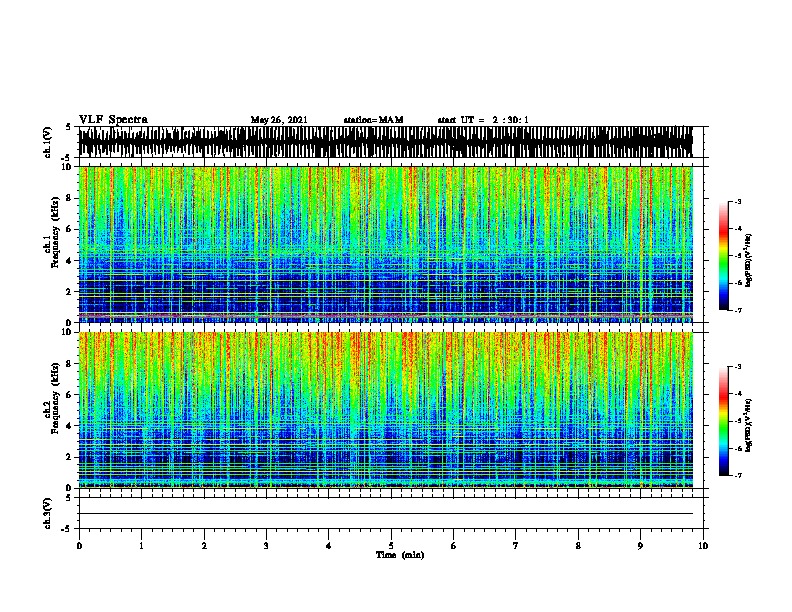The width and height of the screenshot is (792, 612).
Task: Click time axis tick label '10'
Action: [x=703, y=546]
